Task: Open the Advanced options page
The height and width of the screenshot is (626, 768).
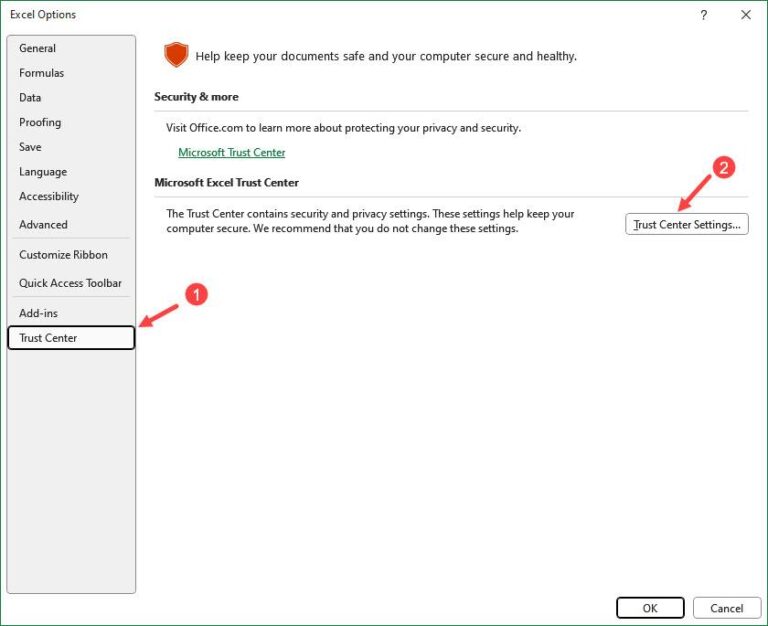Action: tap(44, 225)
